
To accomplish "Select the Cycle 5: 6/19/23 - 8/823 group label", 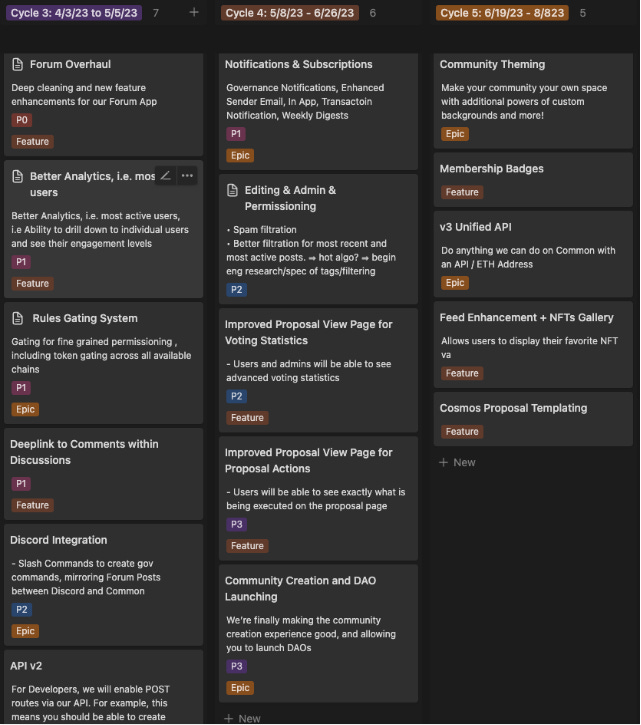I will click(x=502, y=12).
